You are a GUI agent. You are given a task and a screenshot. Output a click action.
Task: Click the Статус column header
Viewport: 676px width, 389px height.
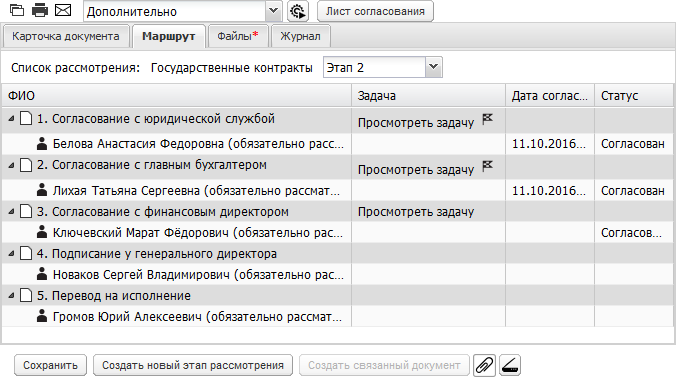pos(634,95)
